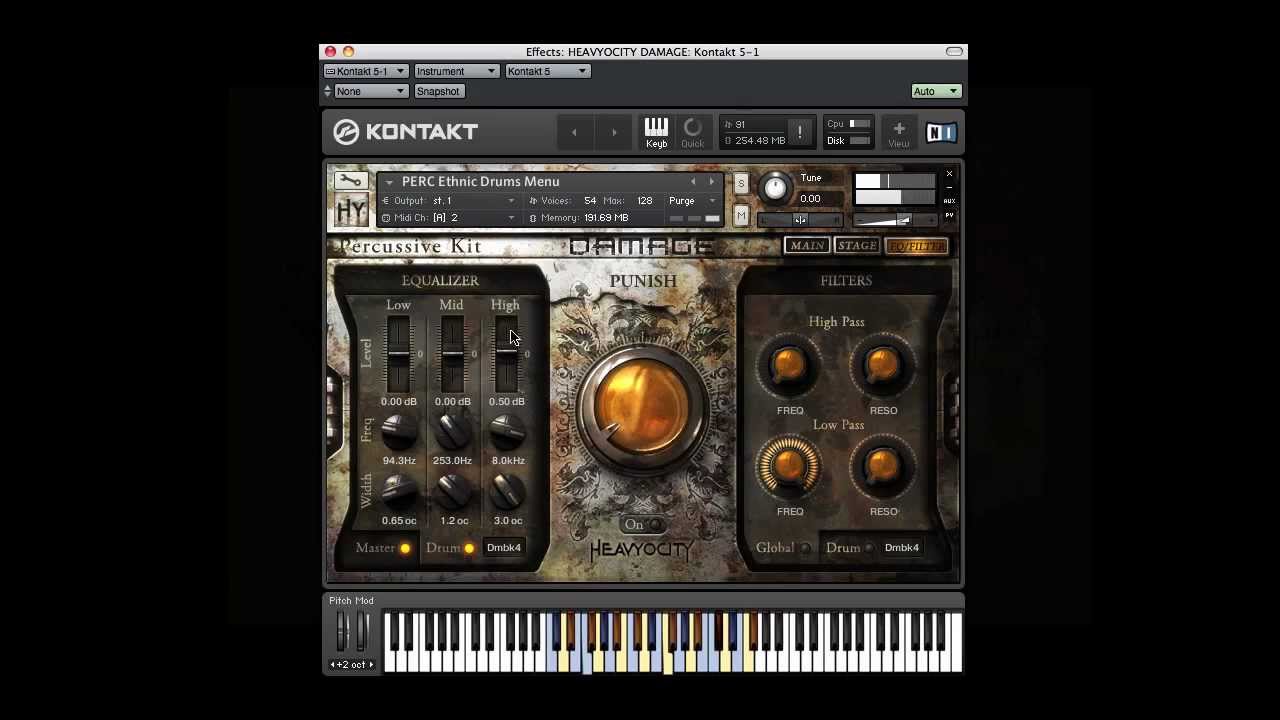The width and height of the screenshot is (1280, 720).
Task: Minimize instrument view with minus icon
Action: click(x=949, y=188)
